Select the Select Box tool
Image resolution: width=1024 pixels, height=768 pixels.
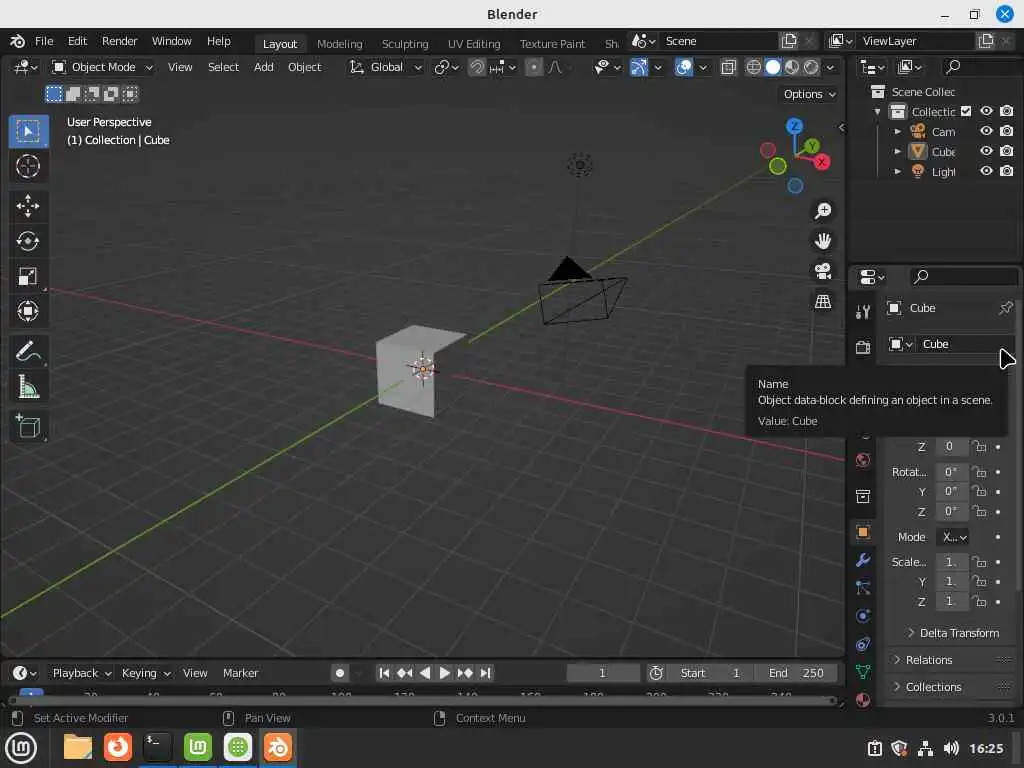coord(28,131)
